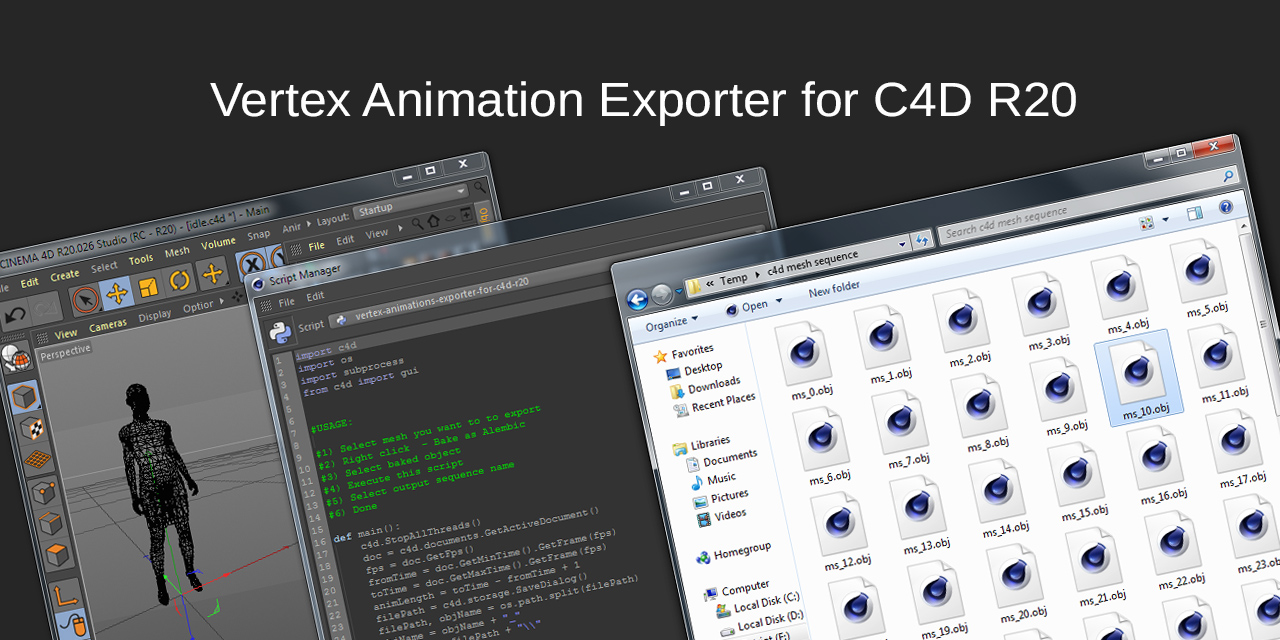Image resolution: width=1280 pixels, height=640 pixels.
Task: Toggle the Y-axis lock
Action: tap(277, 258)
